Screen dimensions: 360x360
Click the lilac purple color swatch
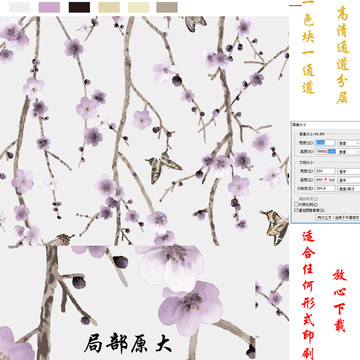49,7
